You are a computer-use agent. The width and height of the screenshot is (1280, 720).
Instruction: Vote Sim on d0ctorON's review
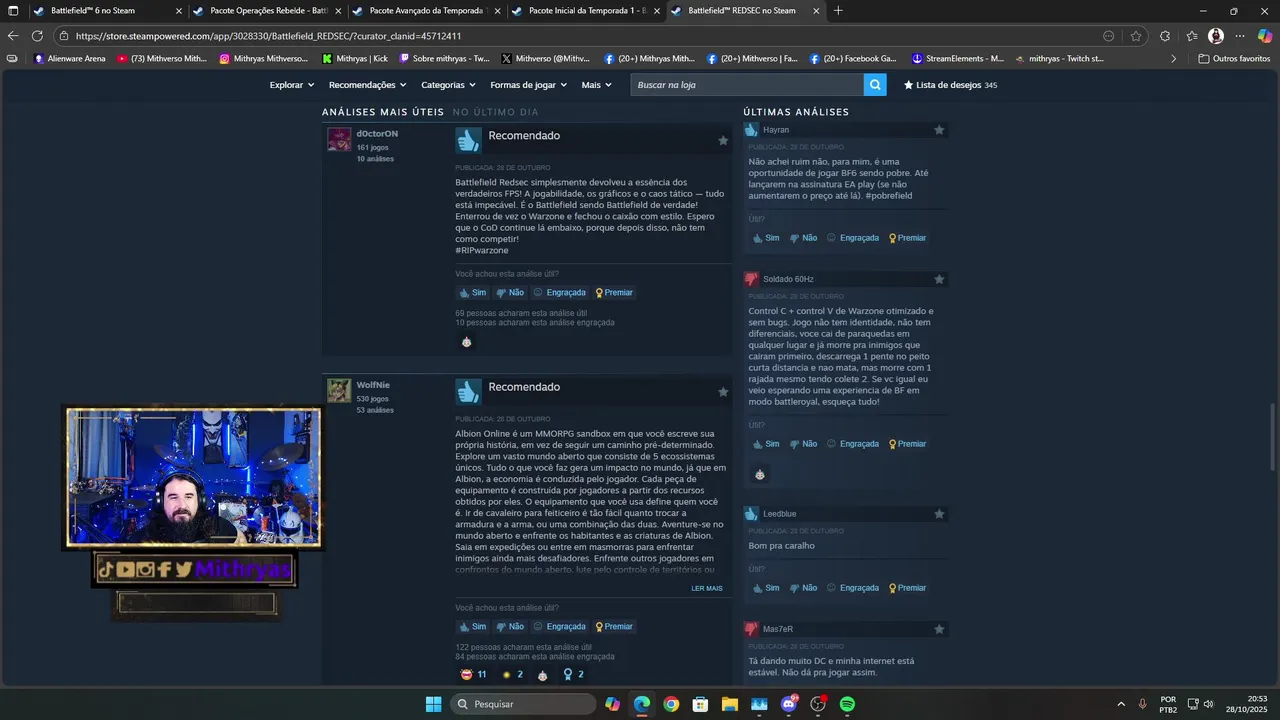(472, 293)
